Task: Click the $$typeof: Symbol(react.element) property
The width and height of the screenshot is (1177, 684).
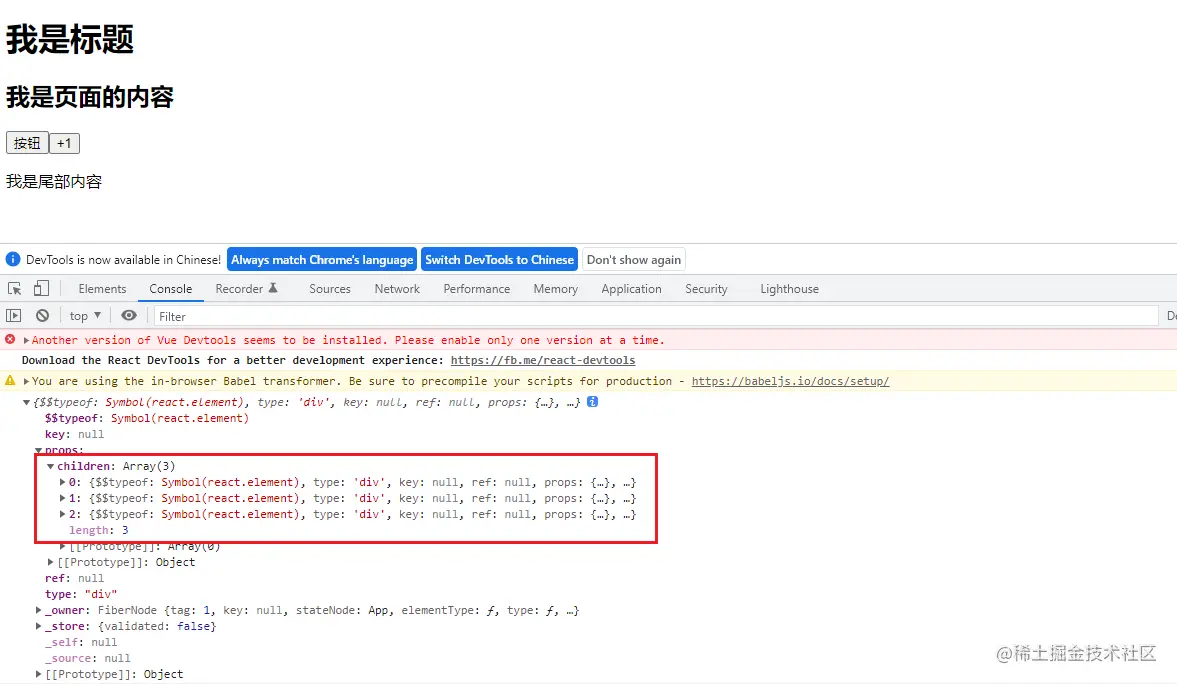Action: pyautogui.click(x=146, y=418)
